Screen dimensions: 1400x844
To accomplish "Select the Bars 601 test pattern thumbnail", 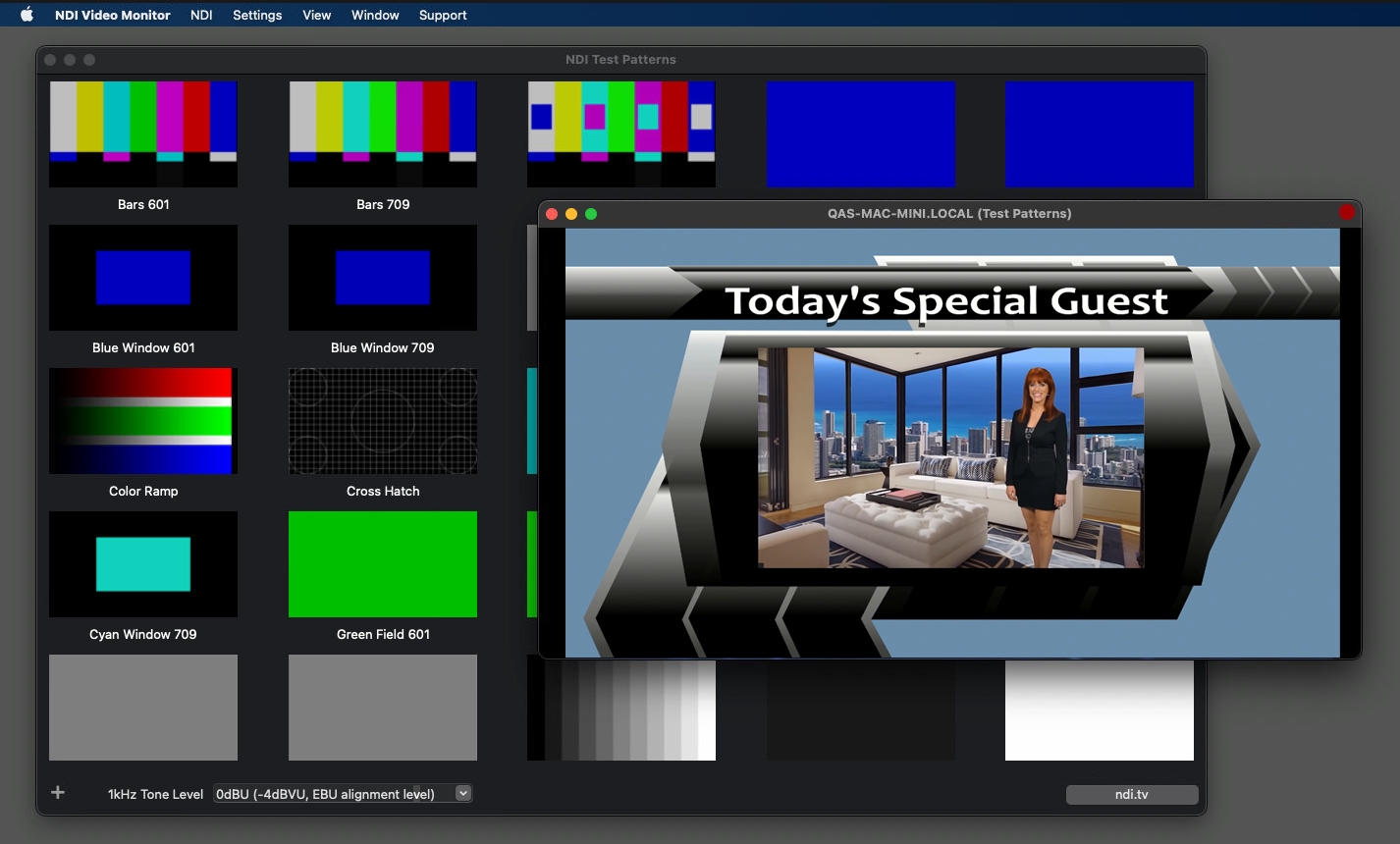I will (143, 134).
